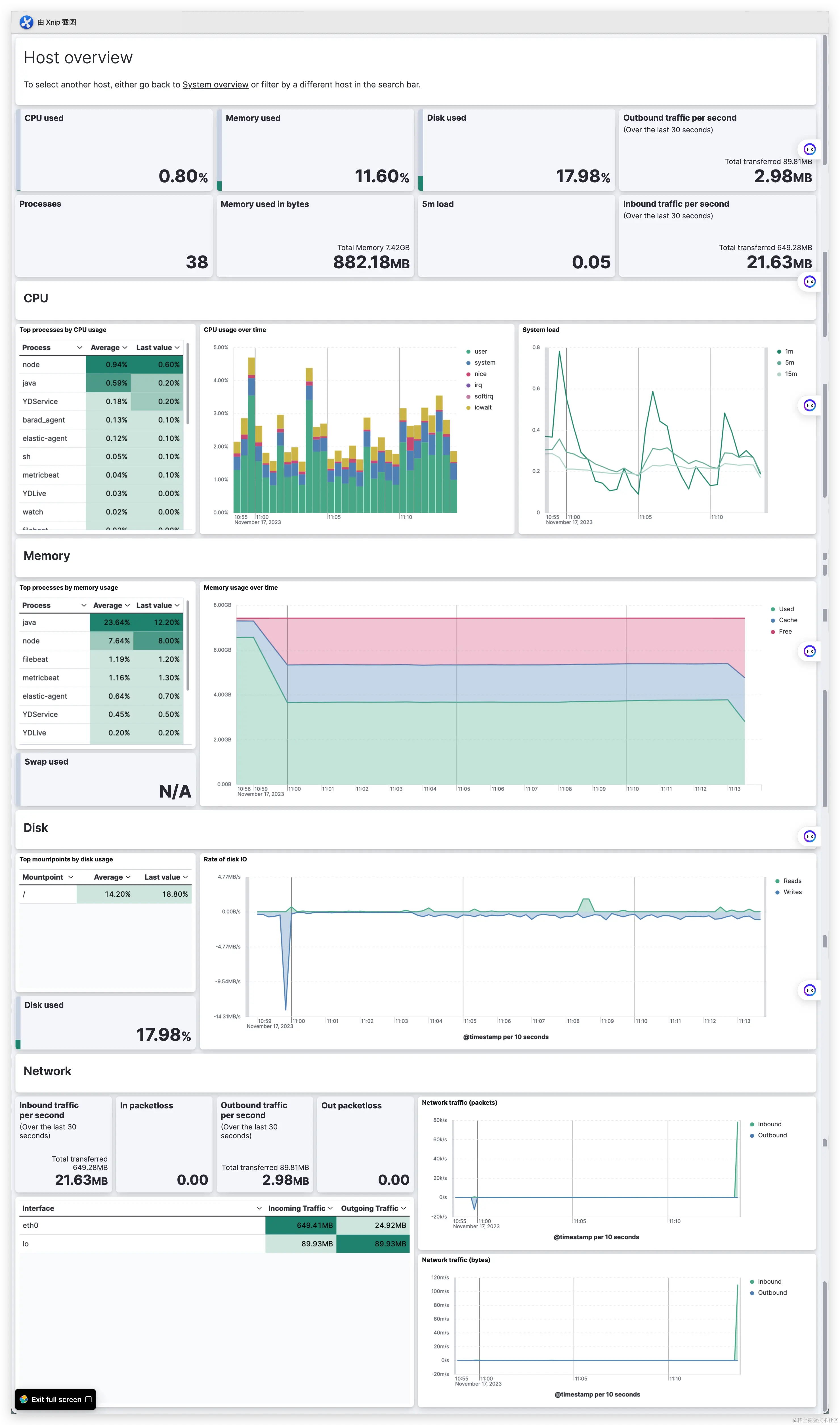The image size is (840, 1425).
Task: Click the Writes color dot in disk IO legend
Action: tap(777, 892)
